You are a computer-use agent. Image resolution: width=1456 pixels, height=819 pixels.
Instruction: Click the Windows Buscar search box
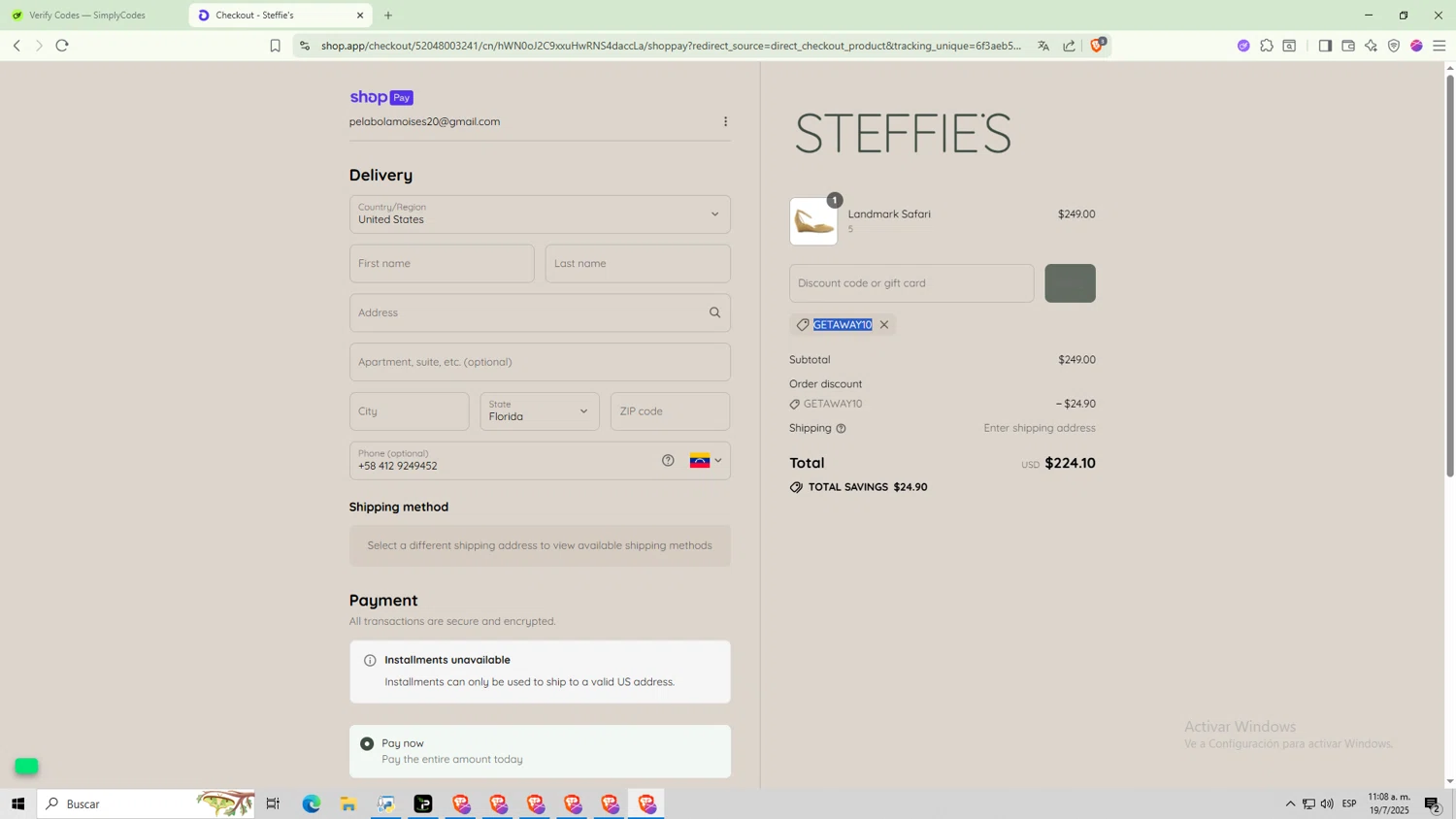146,803
